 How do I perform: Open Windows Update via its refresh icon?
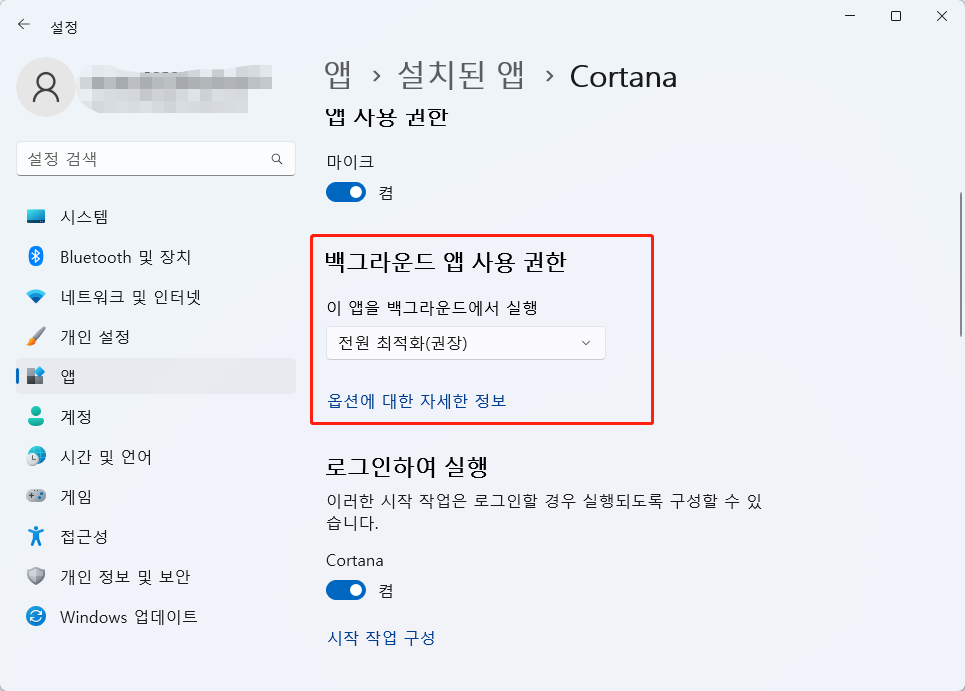36,617
